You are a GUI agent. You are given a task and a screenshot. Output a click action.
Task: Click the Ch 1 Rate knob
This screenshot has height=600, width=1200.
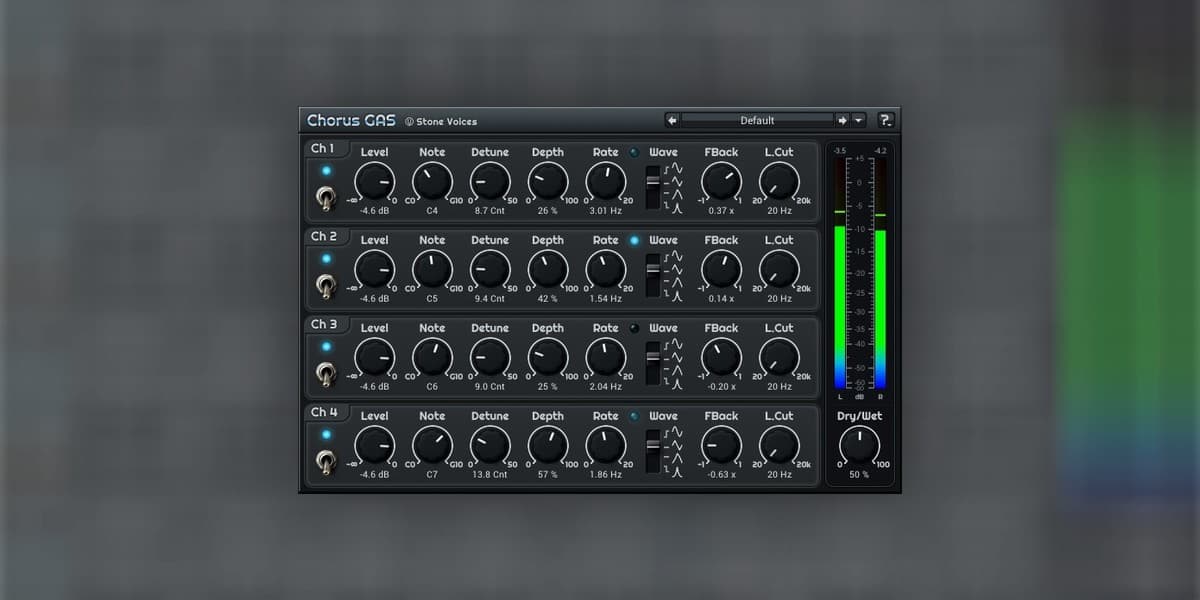pos(605,182)
